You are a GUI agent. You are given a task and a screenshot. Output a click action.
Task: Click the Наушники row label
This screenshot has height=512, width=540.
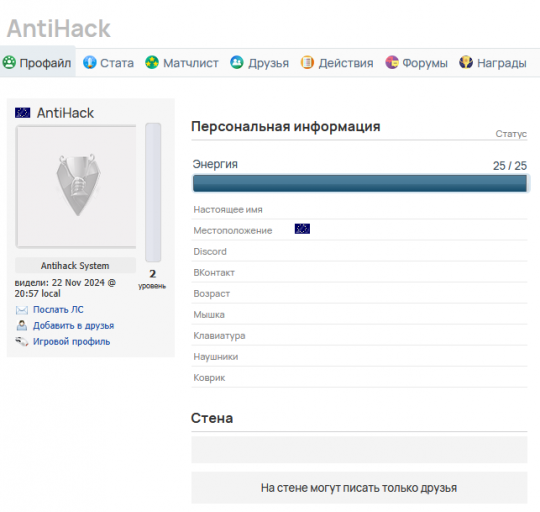(216, 356)
